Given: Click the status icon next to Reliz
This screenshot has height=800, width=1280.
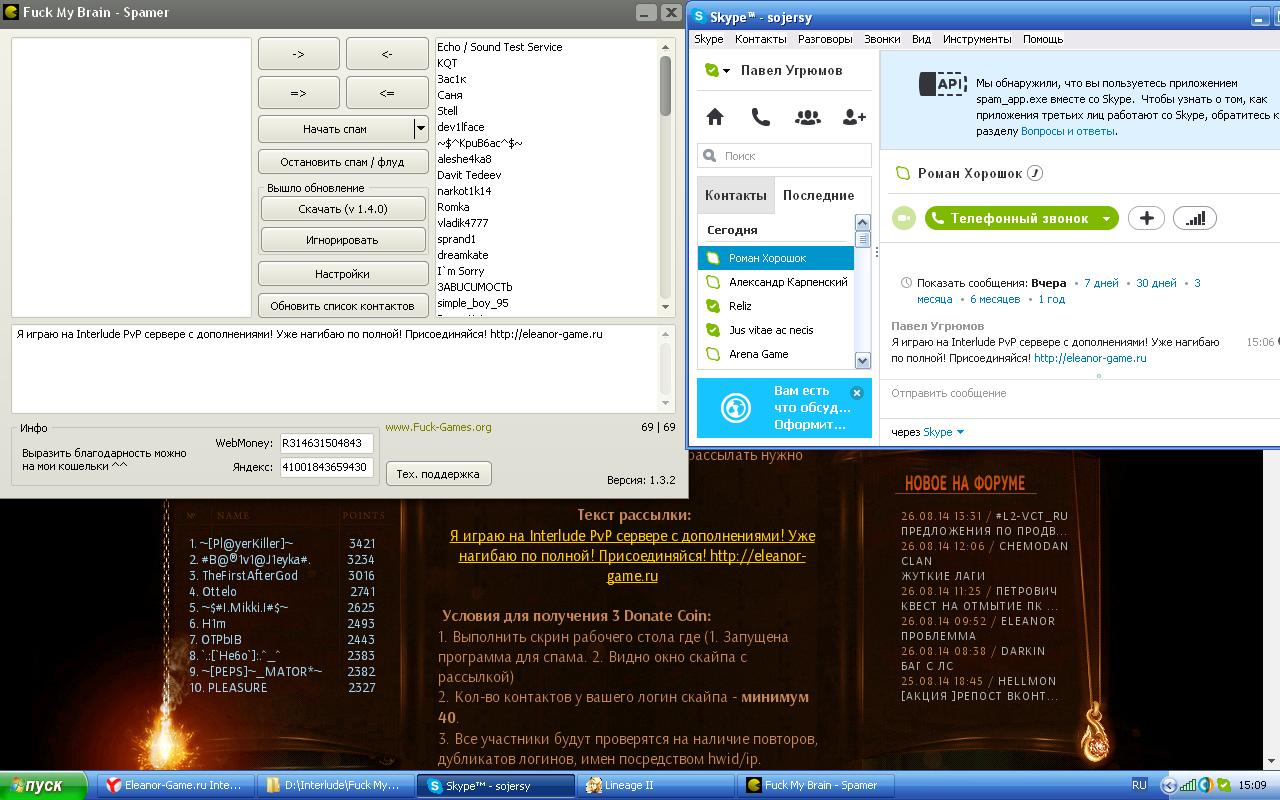Looking at the screenshot, I should [713, 306].
